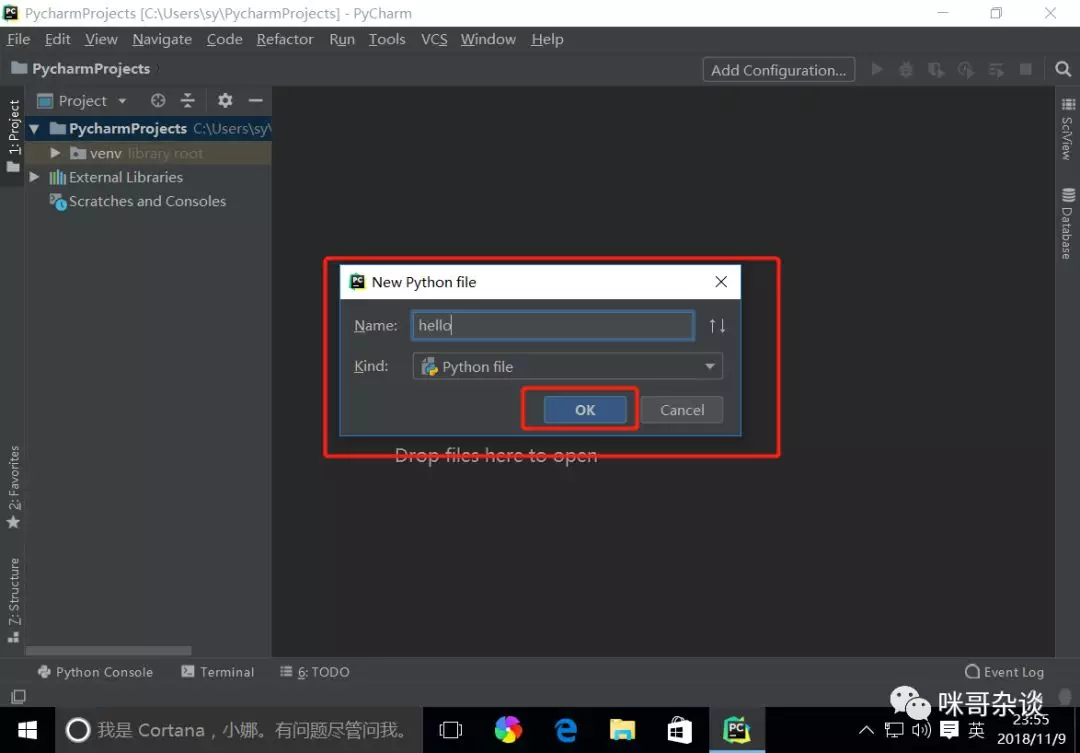Open File Explorer from taskbar
Screen dimensions: 1080x753
pos(622,730)
